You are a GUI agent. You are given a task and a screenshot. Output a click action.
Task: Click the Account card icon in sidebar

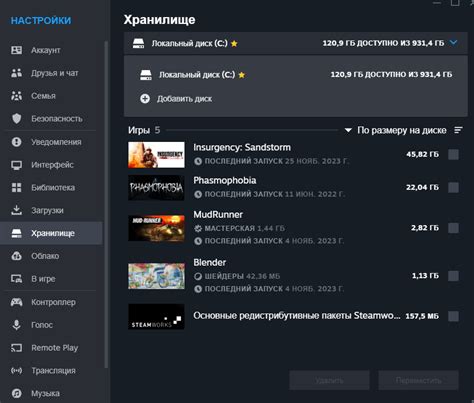pyautogui.click(x=16, y=50)
